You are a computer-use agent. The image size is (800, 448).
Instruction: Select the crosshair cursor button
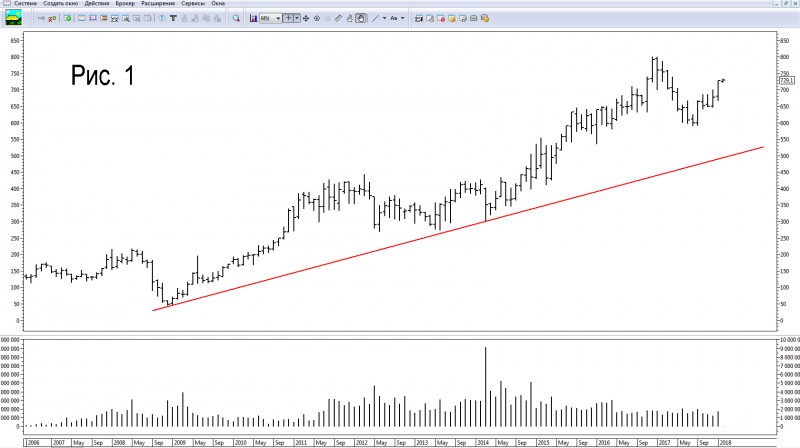pyautogui.click(x=288, y=18)
